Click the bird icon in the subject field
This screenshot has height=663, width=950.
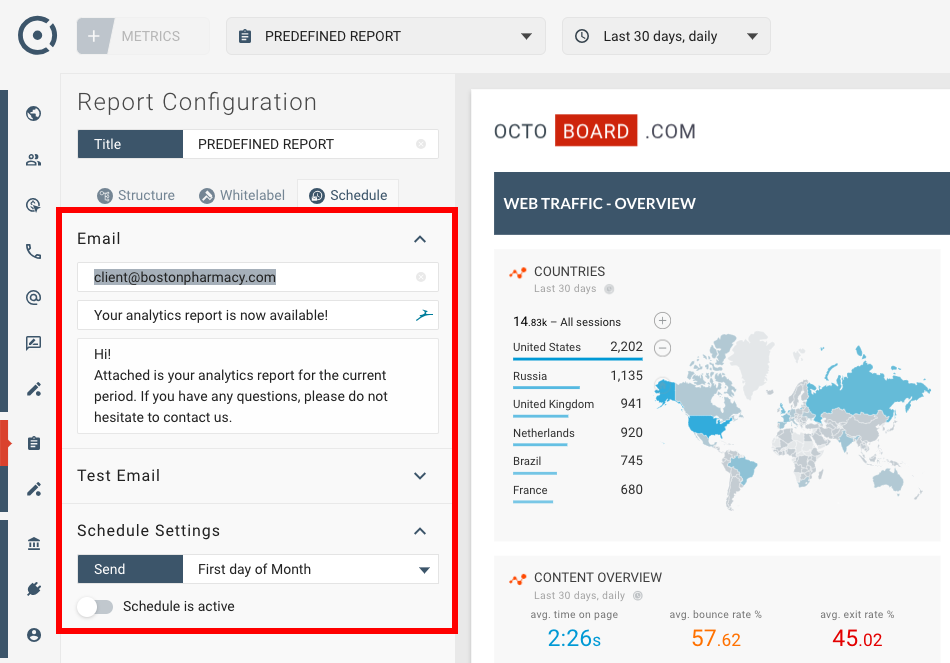coord(424,315)
